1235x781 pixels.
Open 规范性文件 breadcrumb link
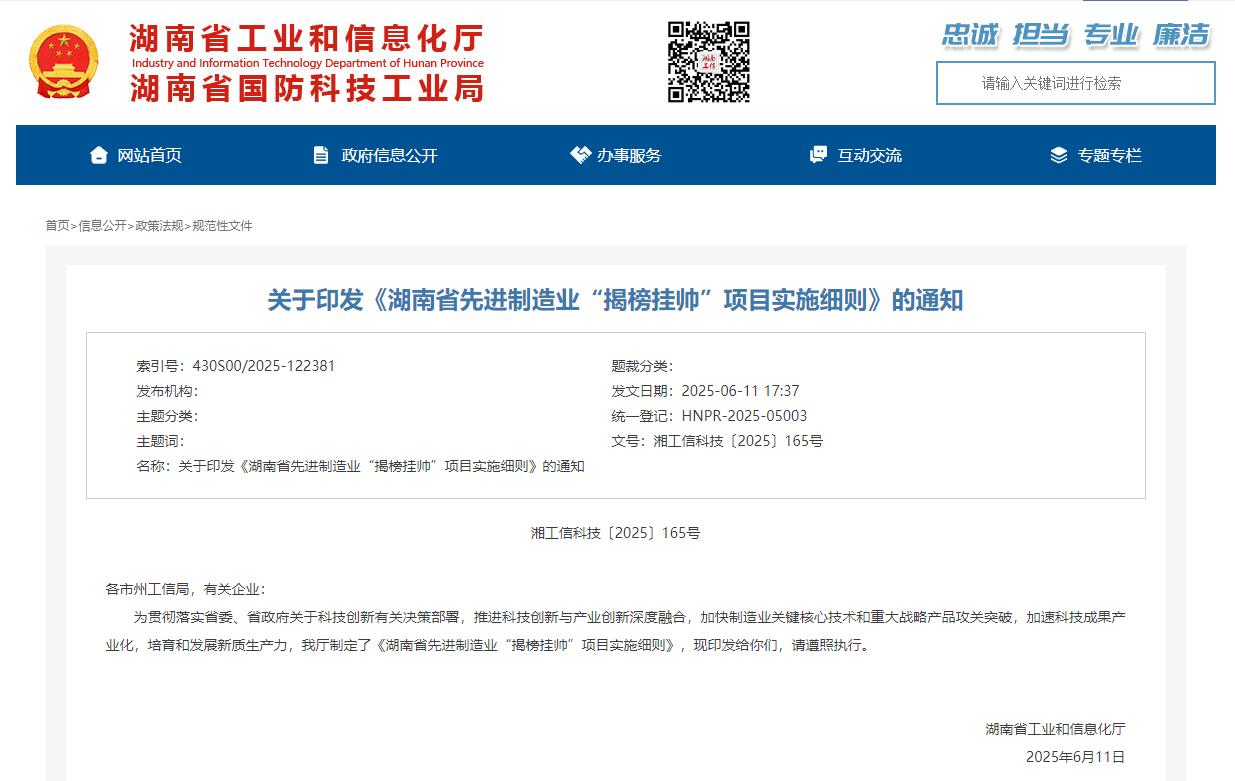222,226
